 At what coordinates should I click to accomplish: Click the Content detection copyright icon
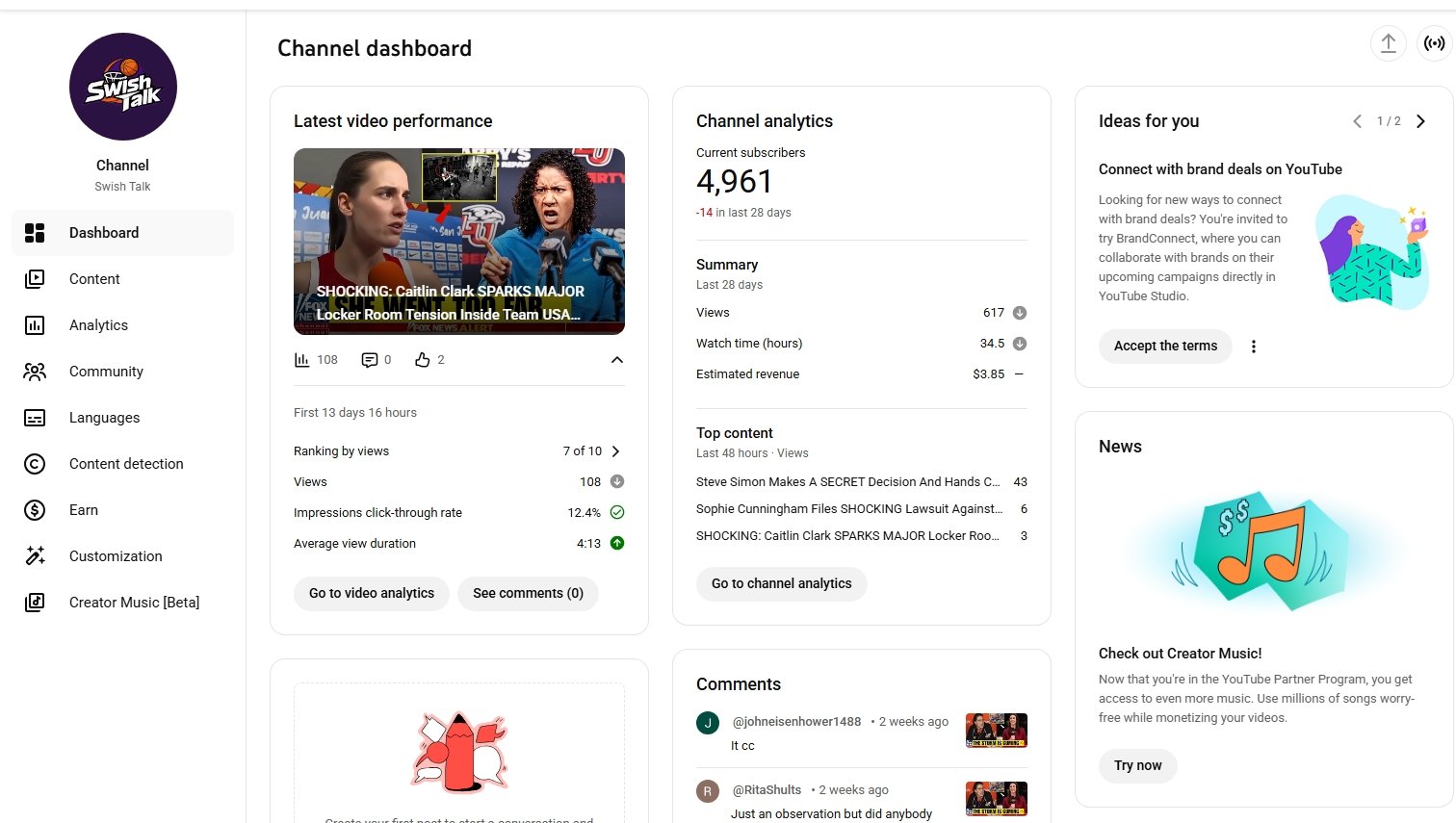coord(35,464)
